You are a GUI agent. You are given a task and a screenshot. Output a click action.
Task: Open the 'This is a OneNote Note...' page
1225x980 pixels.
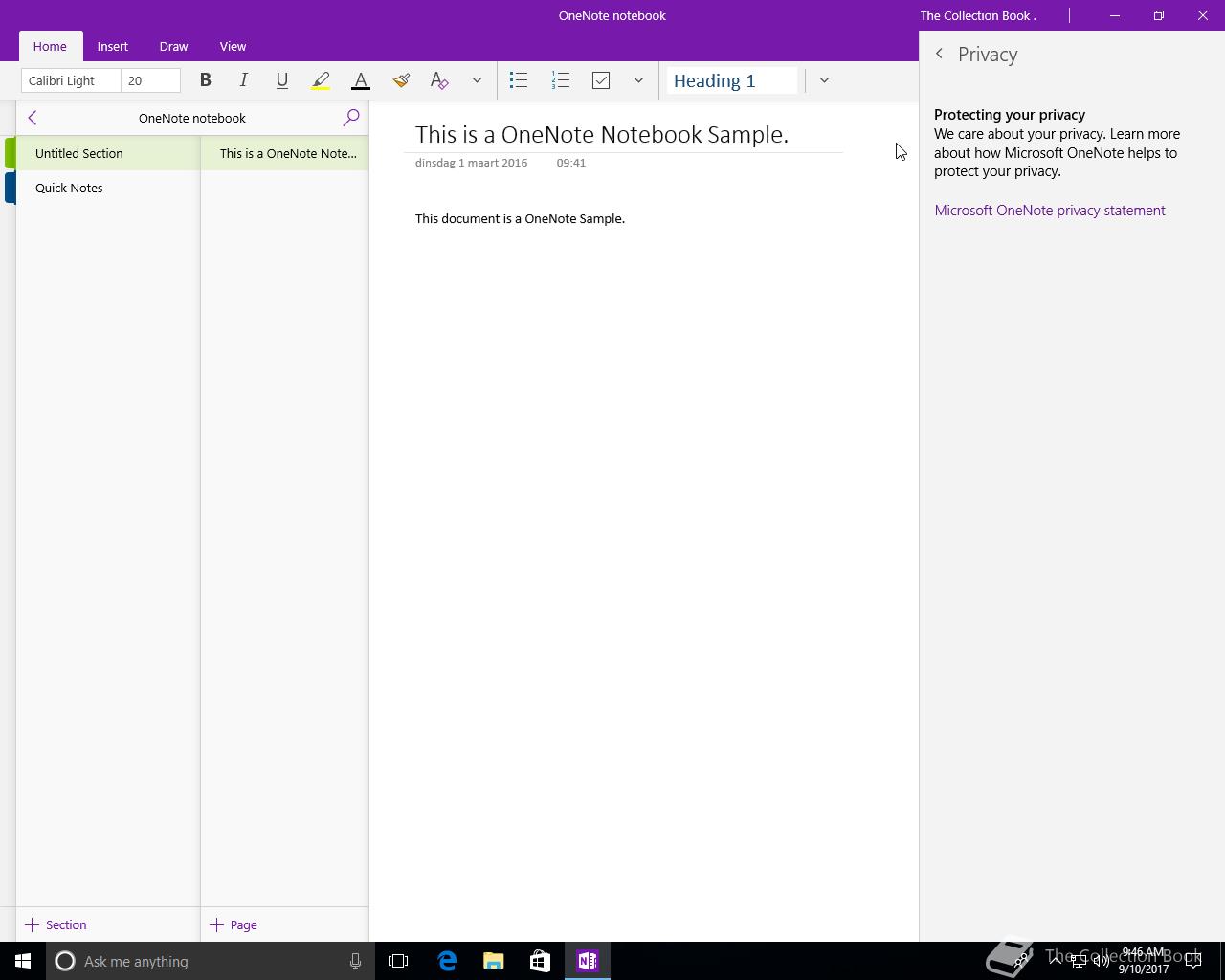[284, 153]
